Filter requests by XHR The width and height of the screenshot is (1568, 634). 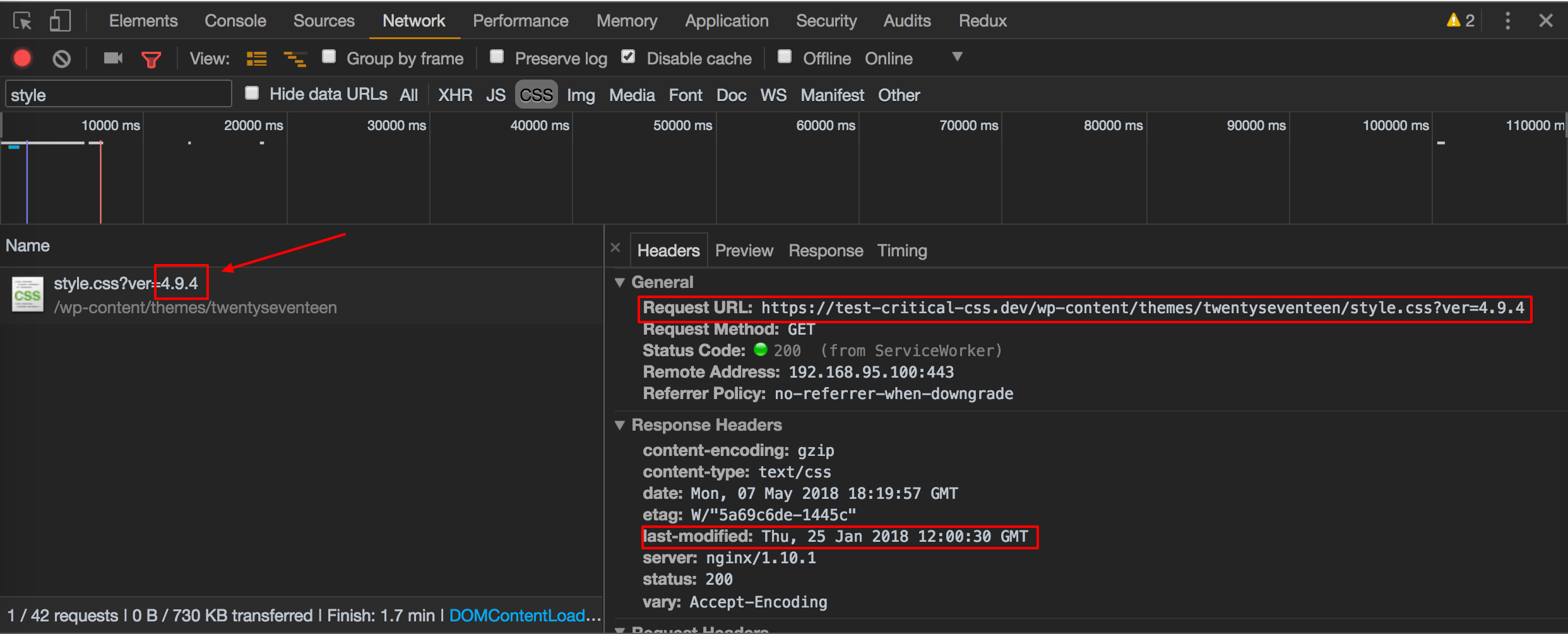(455, 95)
